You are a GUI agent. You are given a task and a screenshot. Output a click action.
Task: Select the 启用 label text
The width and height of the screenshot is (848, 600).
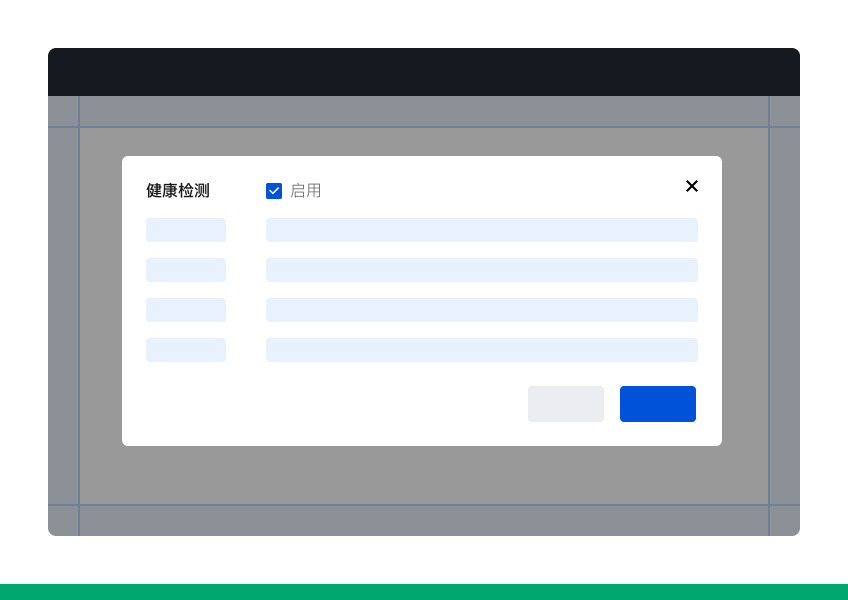306,191
